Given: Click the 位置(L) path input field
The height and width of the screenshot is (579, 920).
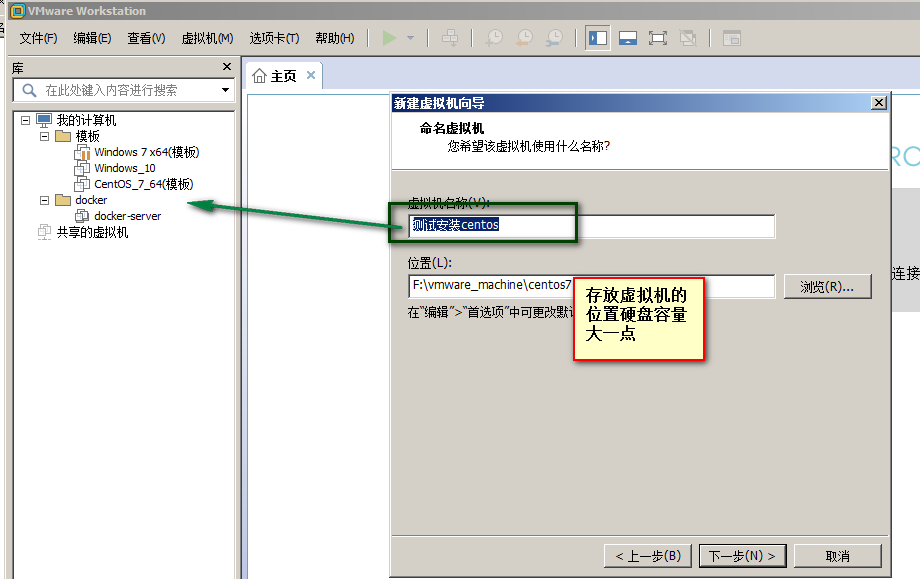Looking at the screenshot, I should 591,286.
